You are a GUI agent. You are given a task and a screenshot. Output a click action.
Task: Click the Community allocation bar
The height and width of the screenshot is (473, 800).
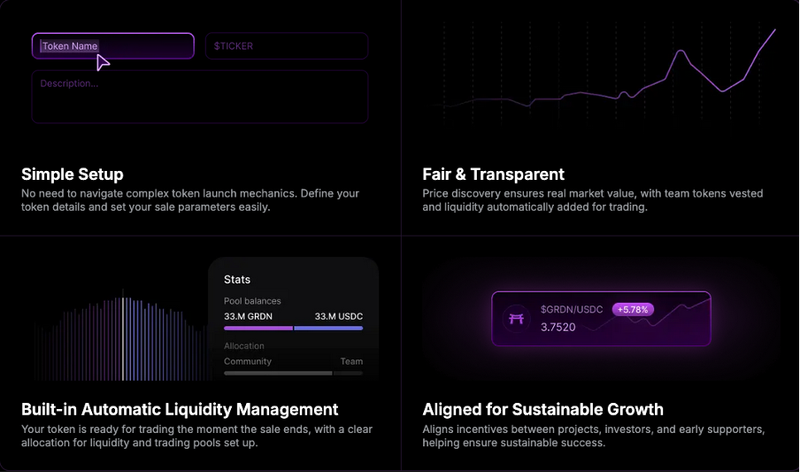(278, 373)
